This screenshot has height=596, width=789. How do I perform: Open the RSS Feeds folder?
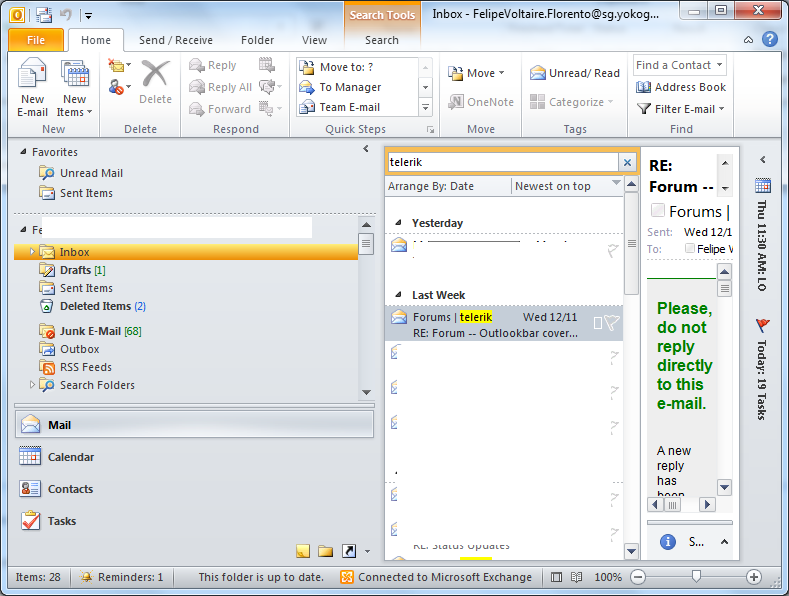tap(75, 367)
